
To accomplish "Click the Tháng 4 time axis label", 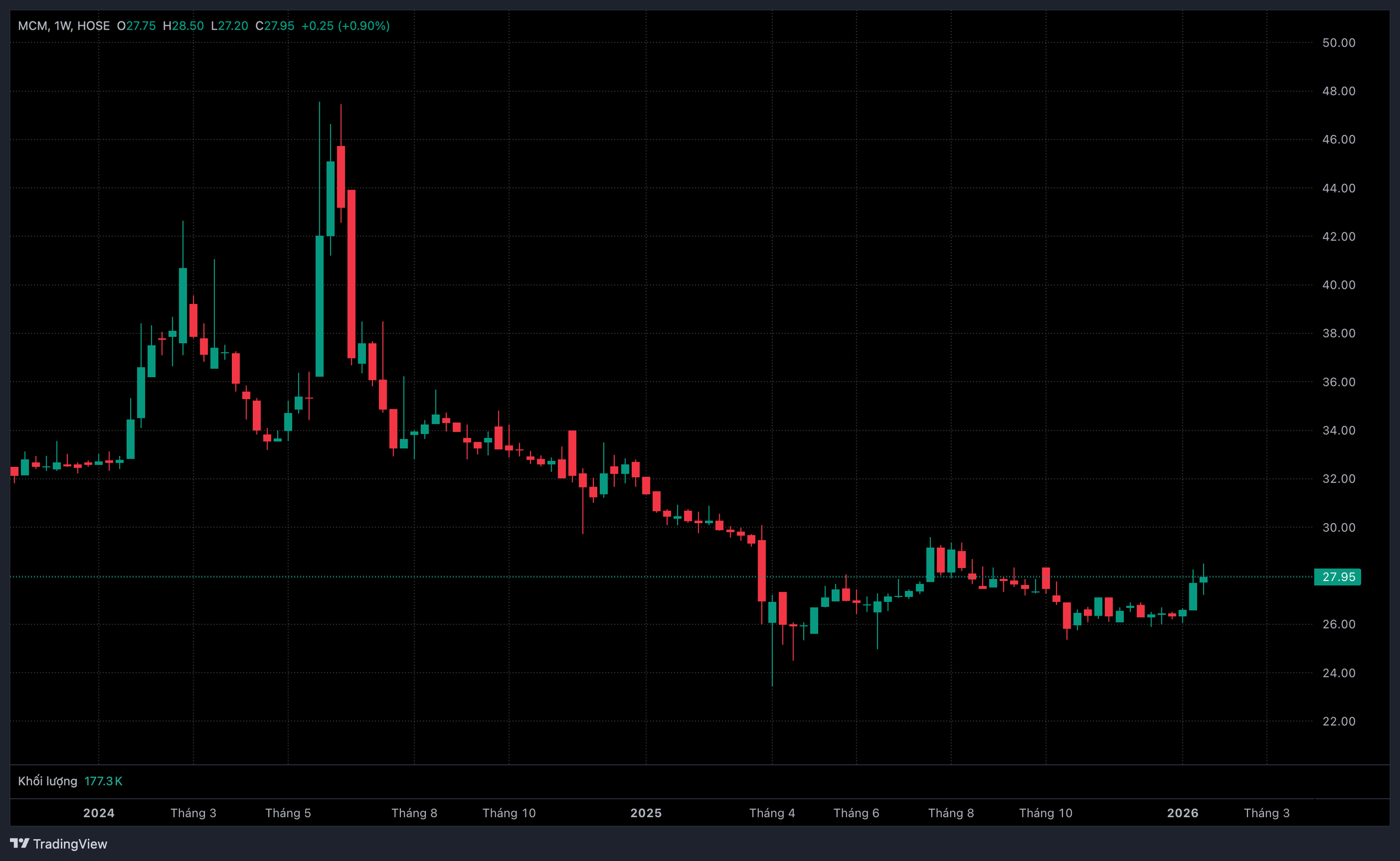I will (x=772, y=812).
